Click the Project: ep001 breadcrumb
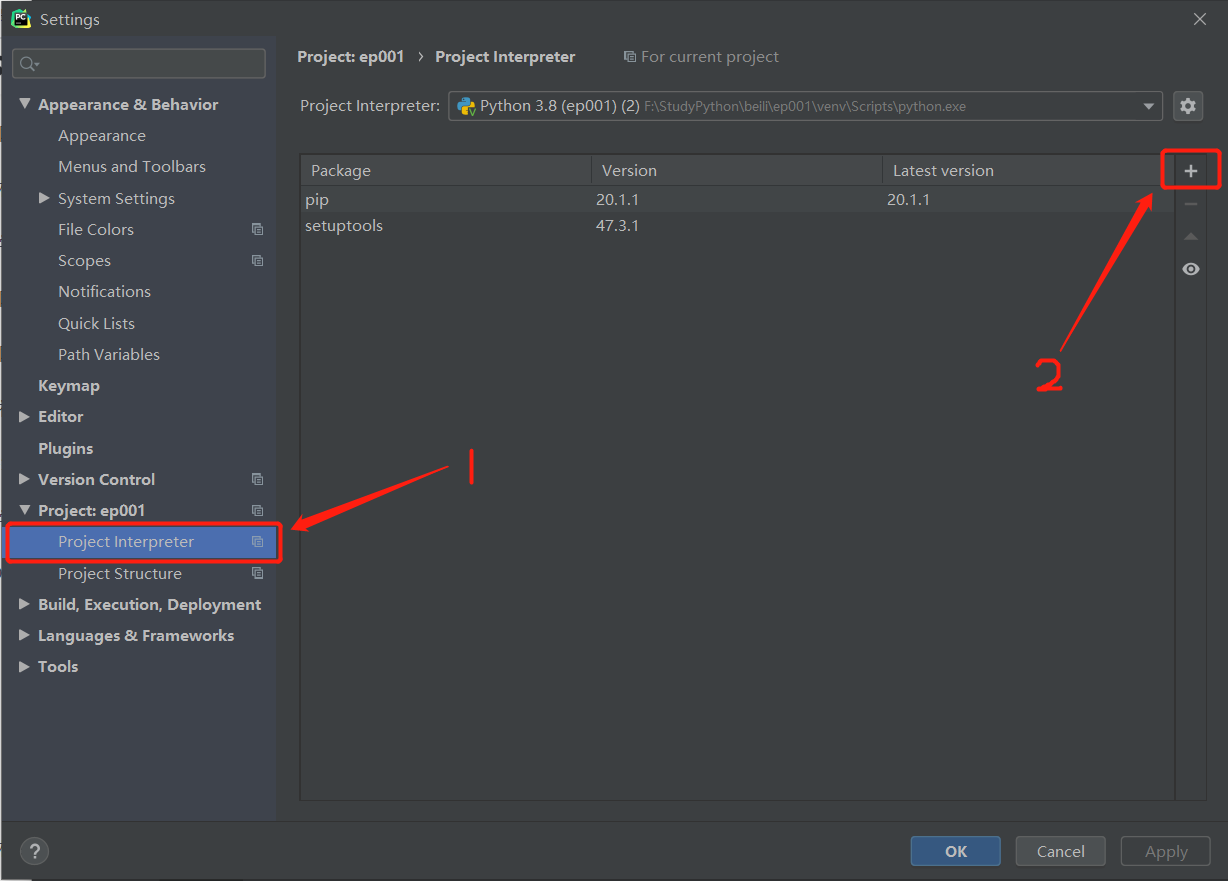The width and height of the screenshot is (1228, 881). [x=351, y=57]
